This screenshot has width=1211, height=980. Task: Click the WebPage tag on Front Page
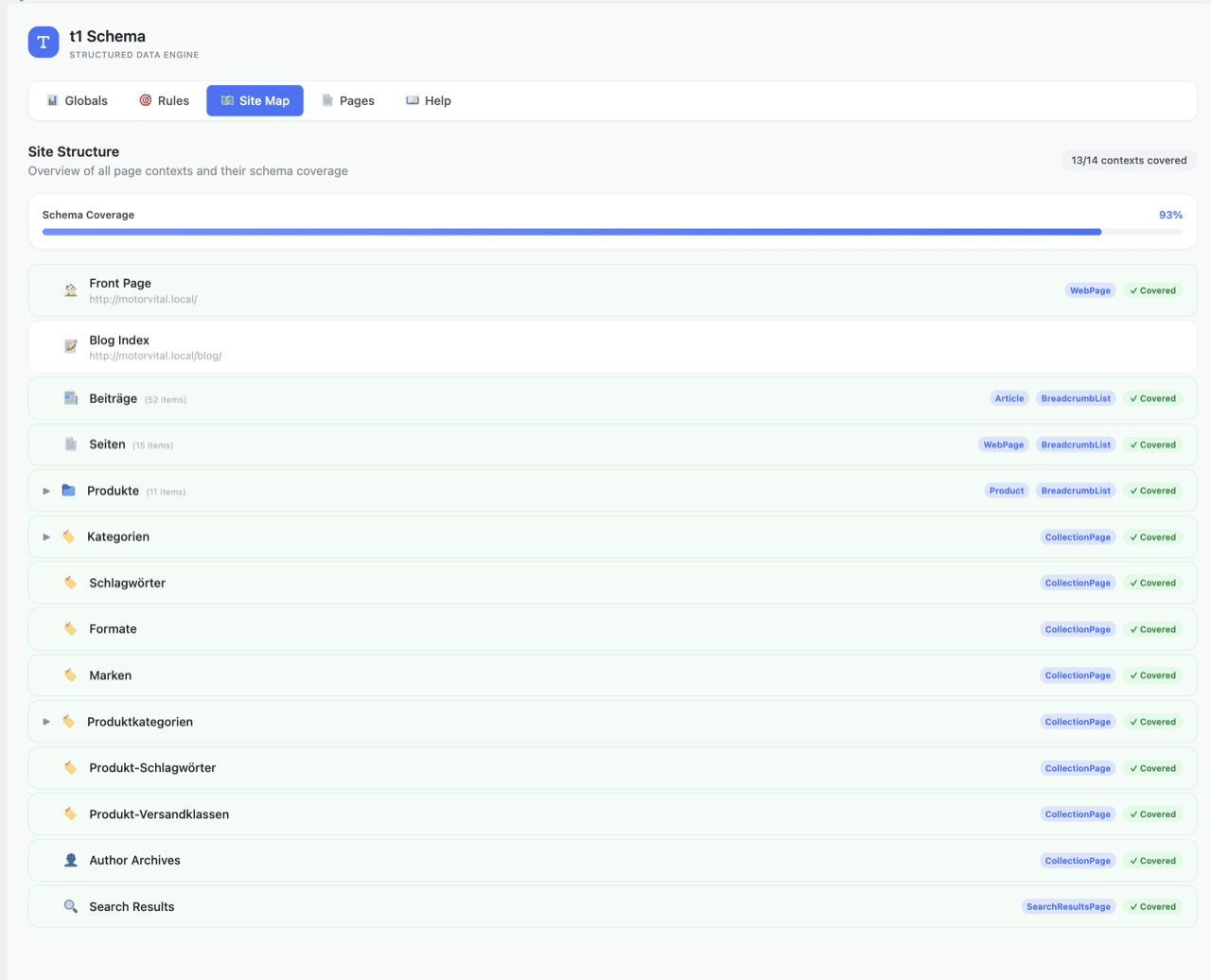1090,290
